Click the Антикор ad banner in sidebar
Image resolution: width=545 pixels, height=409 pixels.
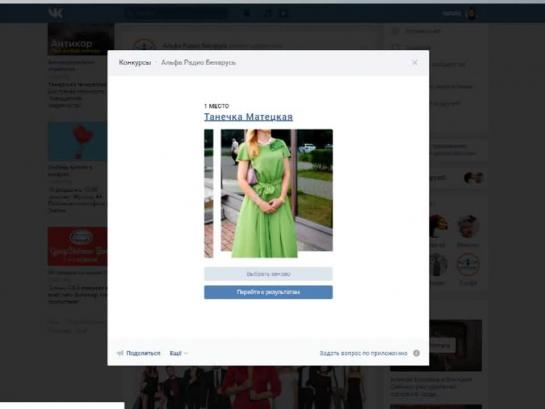tap(81, 40)
